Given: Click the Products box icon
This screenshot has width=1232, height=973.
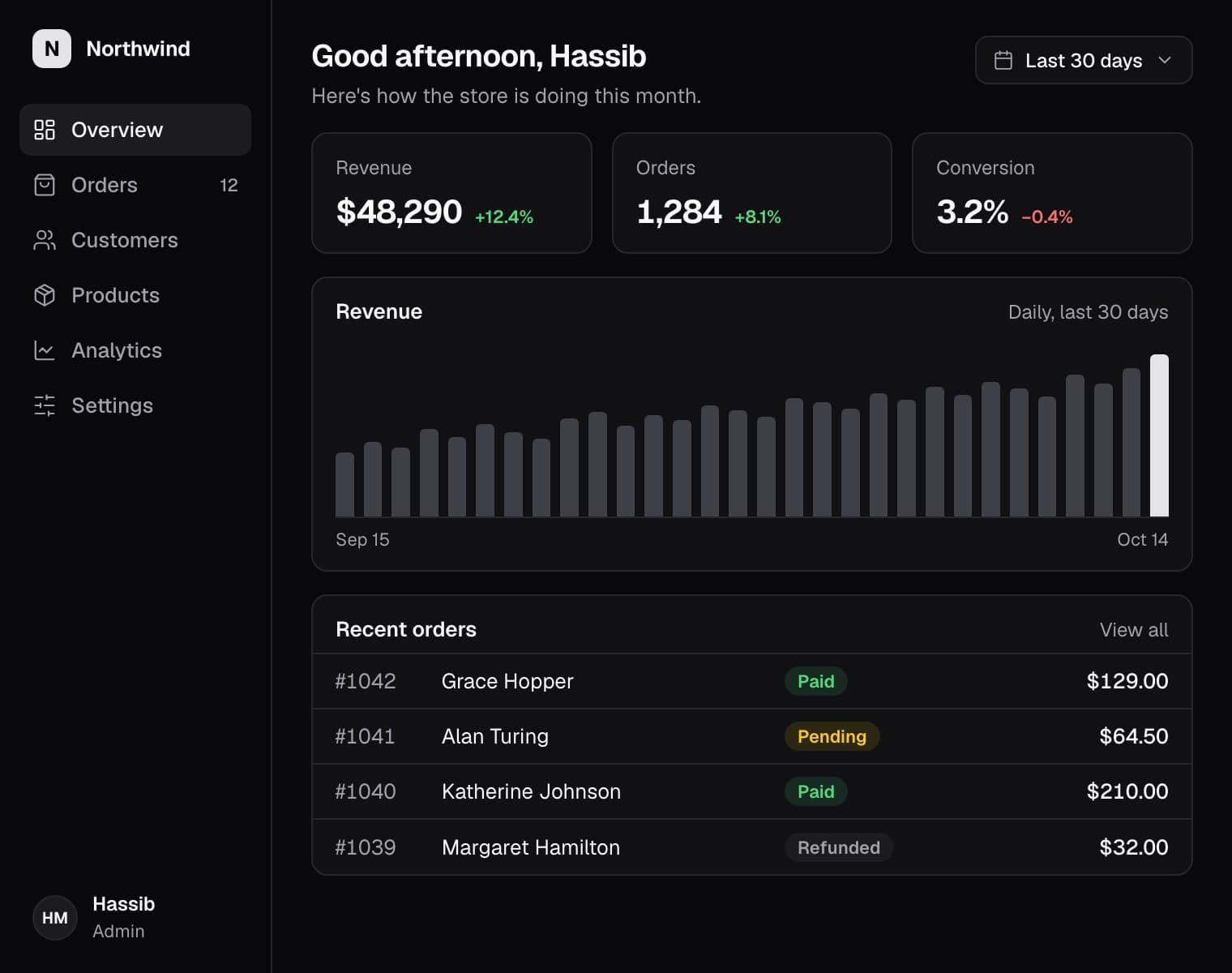Looking at the screenshot, I should click(x=45, y=295).
